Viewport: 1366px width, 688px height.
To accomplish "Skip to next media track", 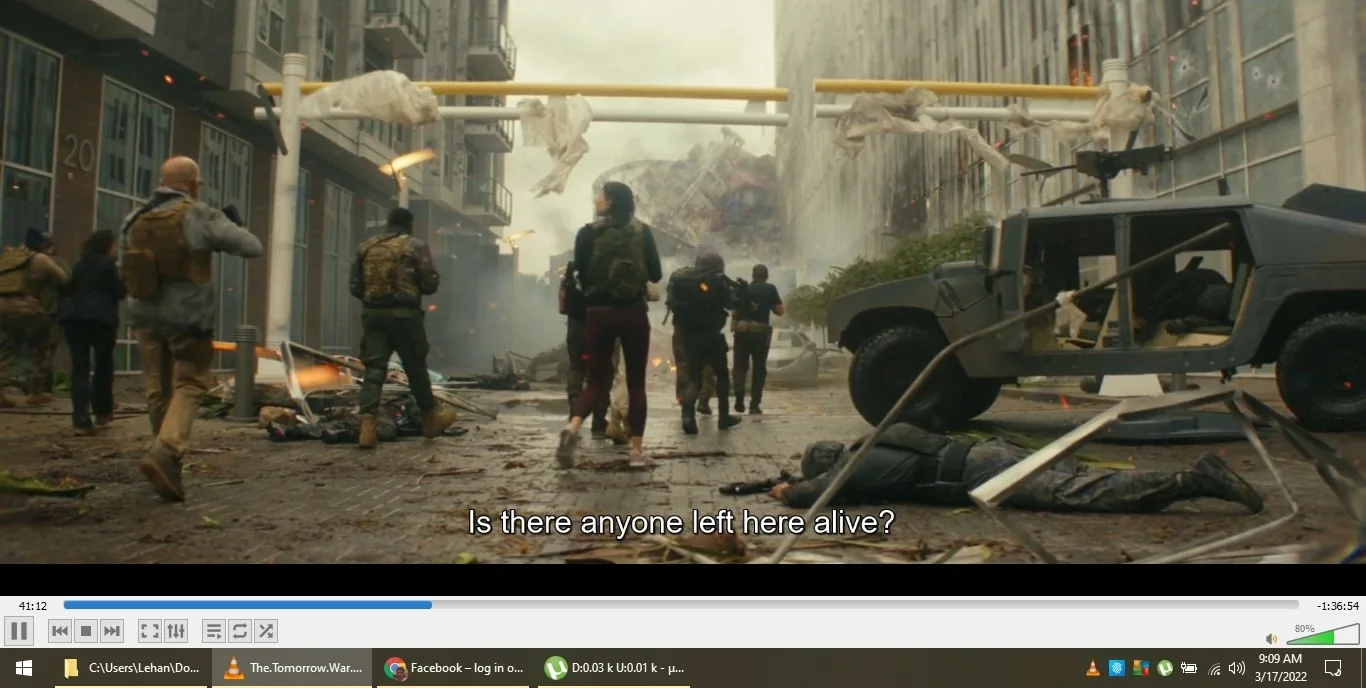I will coord(112,631).
